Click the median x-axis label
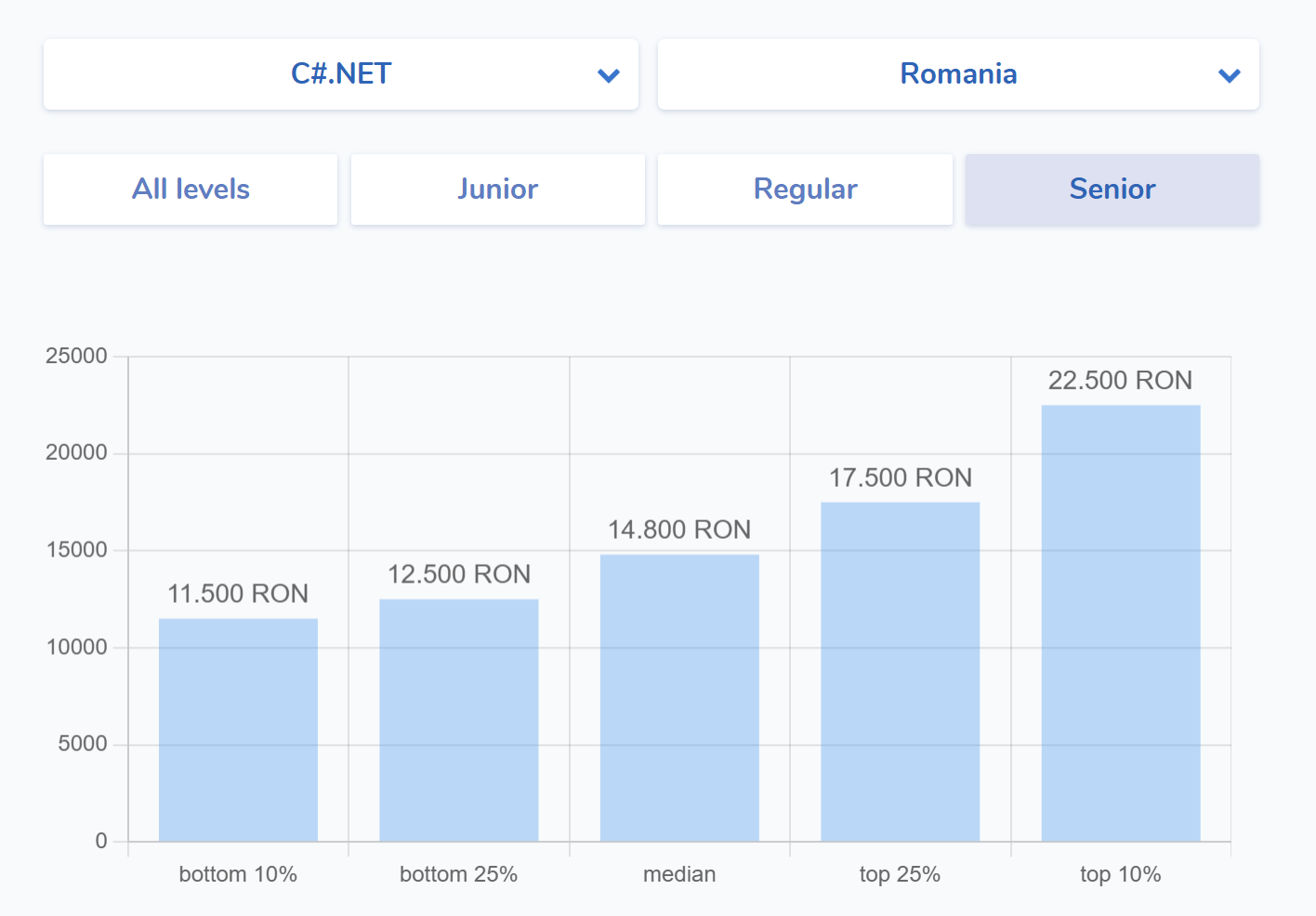Image resolution: width=1316 pixels, height=916 pixels. pos(679,874)
